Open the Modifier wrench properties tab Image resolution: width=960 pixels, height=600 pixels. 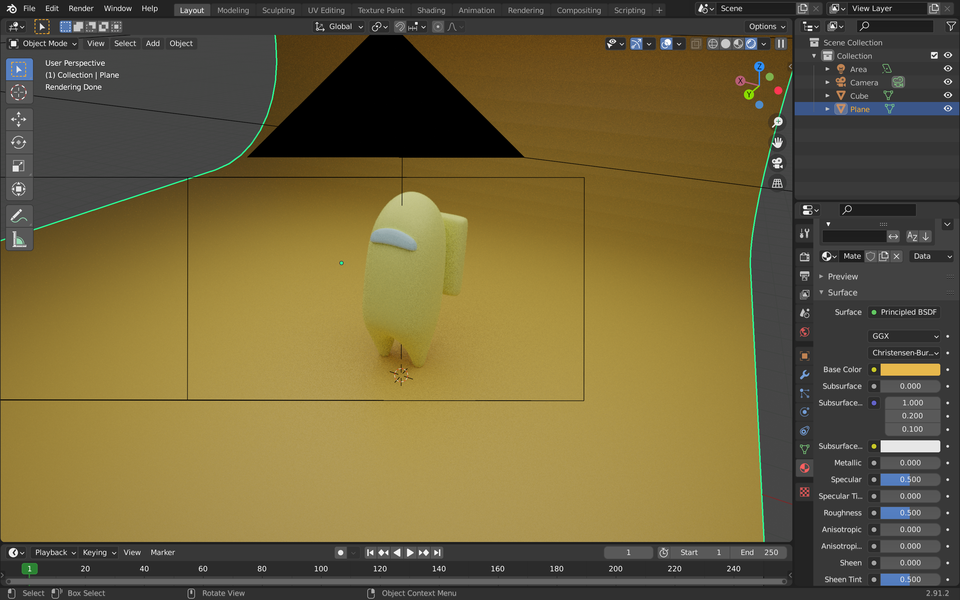[804, 375]
